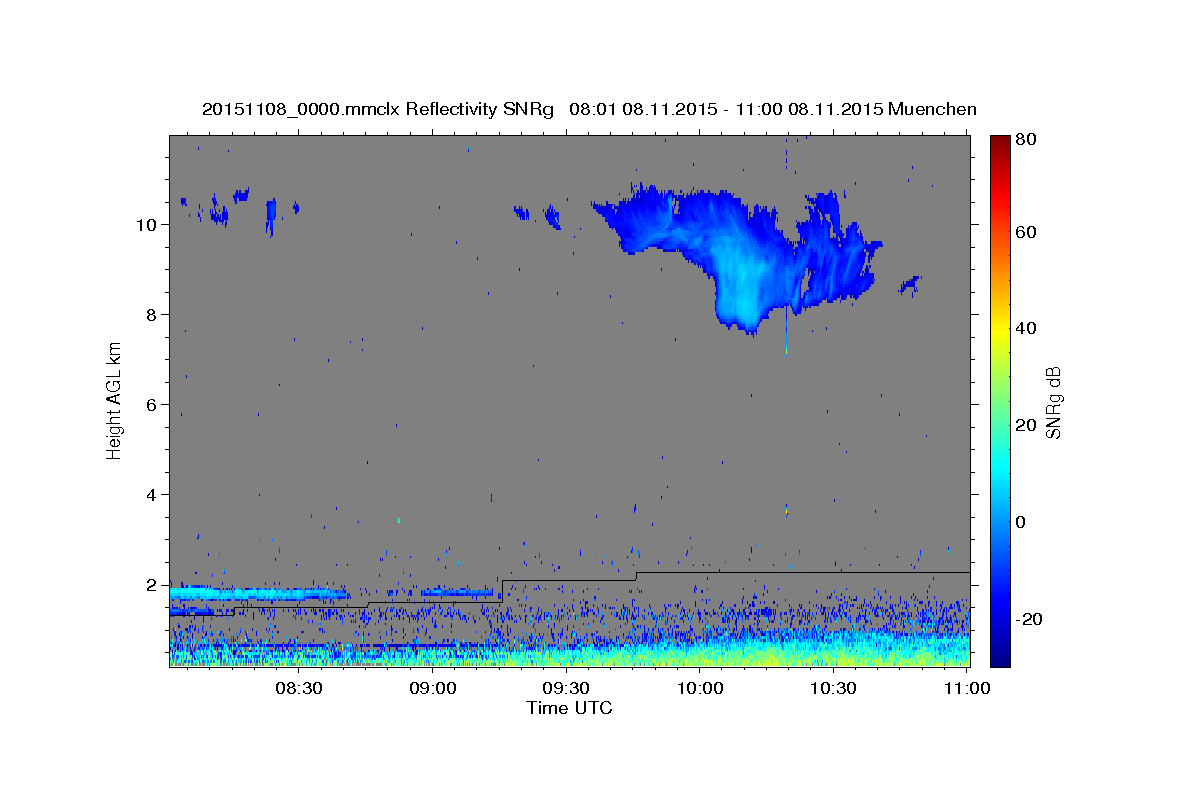
Task: Click the 09:00 time tick label
Action: [x=433, y=688]
